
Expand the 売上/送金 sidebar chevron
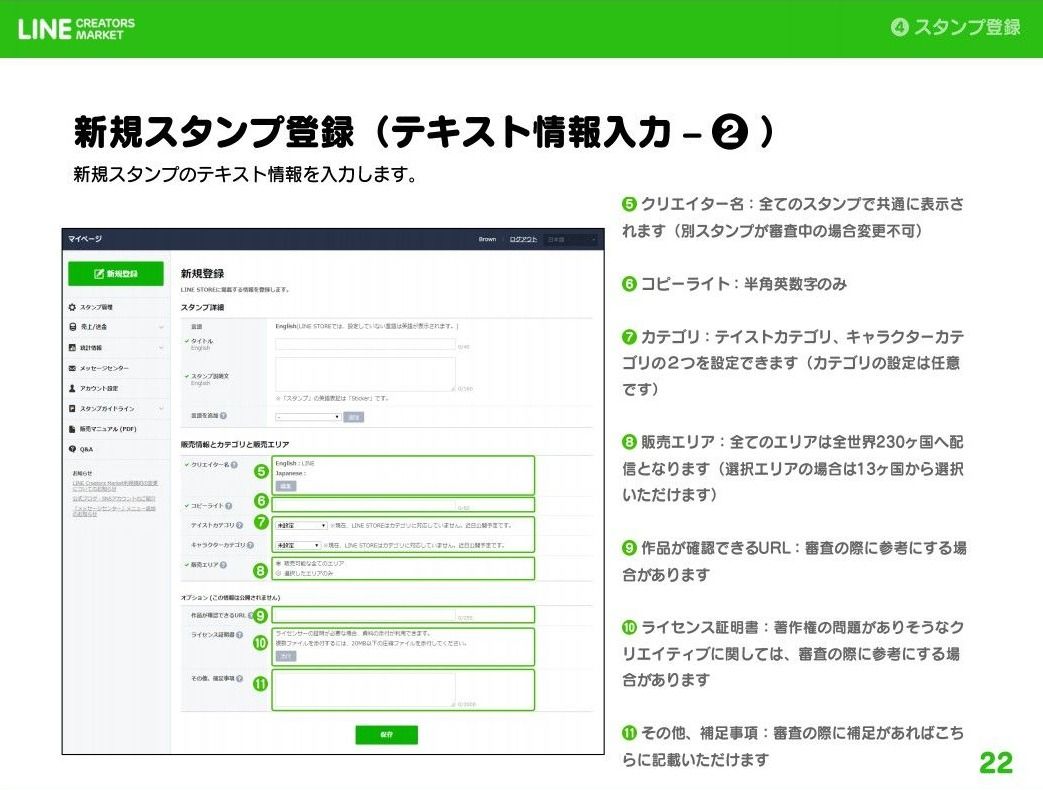161,327
